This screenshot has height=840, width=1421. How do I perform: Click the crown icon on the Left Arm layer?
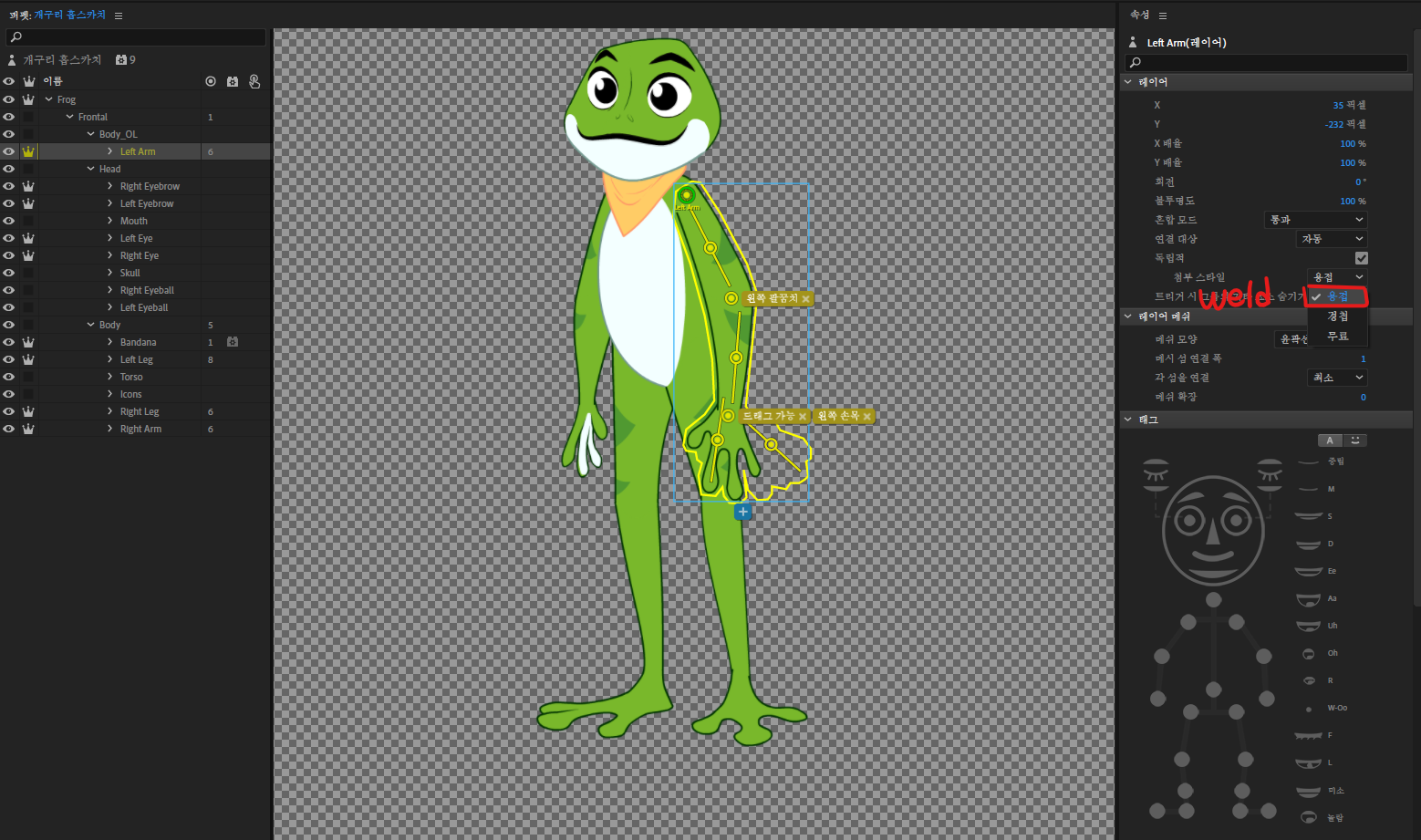click(28, 150)
